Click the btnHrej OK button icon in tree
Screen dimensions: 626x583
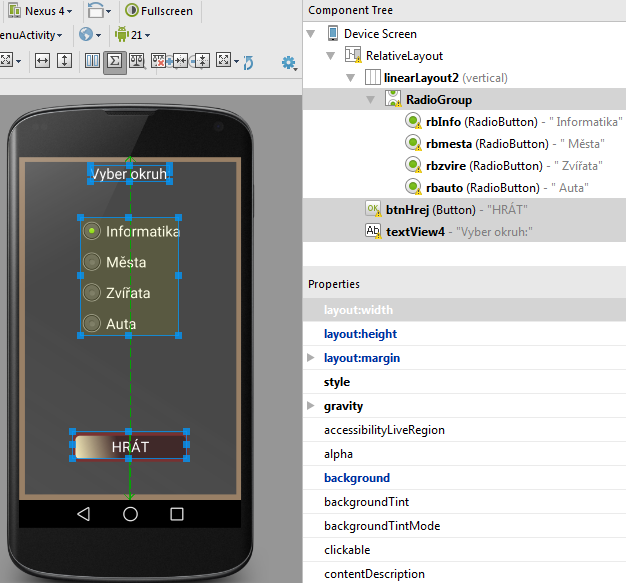tap(373, 208)
